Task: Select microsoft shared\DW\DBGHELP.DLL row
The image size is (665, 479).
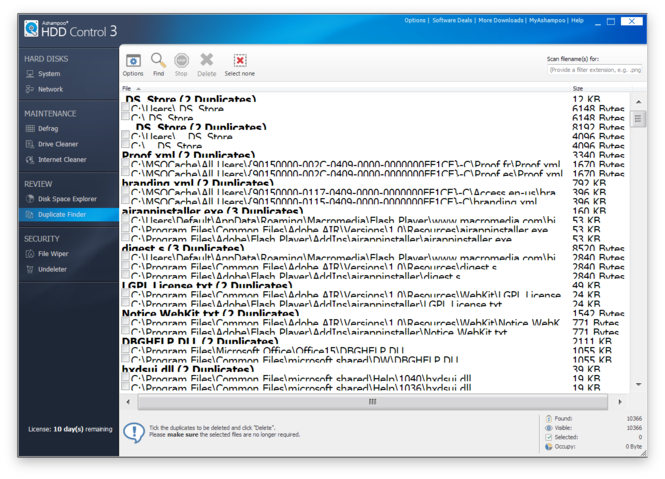Action: click(373, 361)
